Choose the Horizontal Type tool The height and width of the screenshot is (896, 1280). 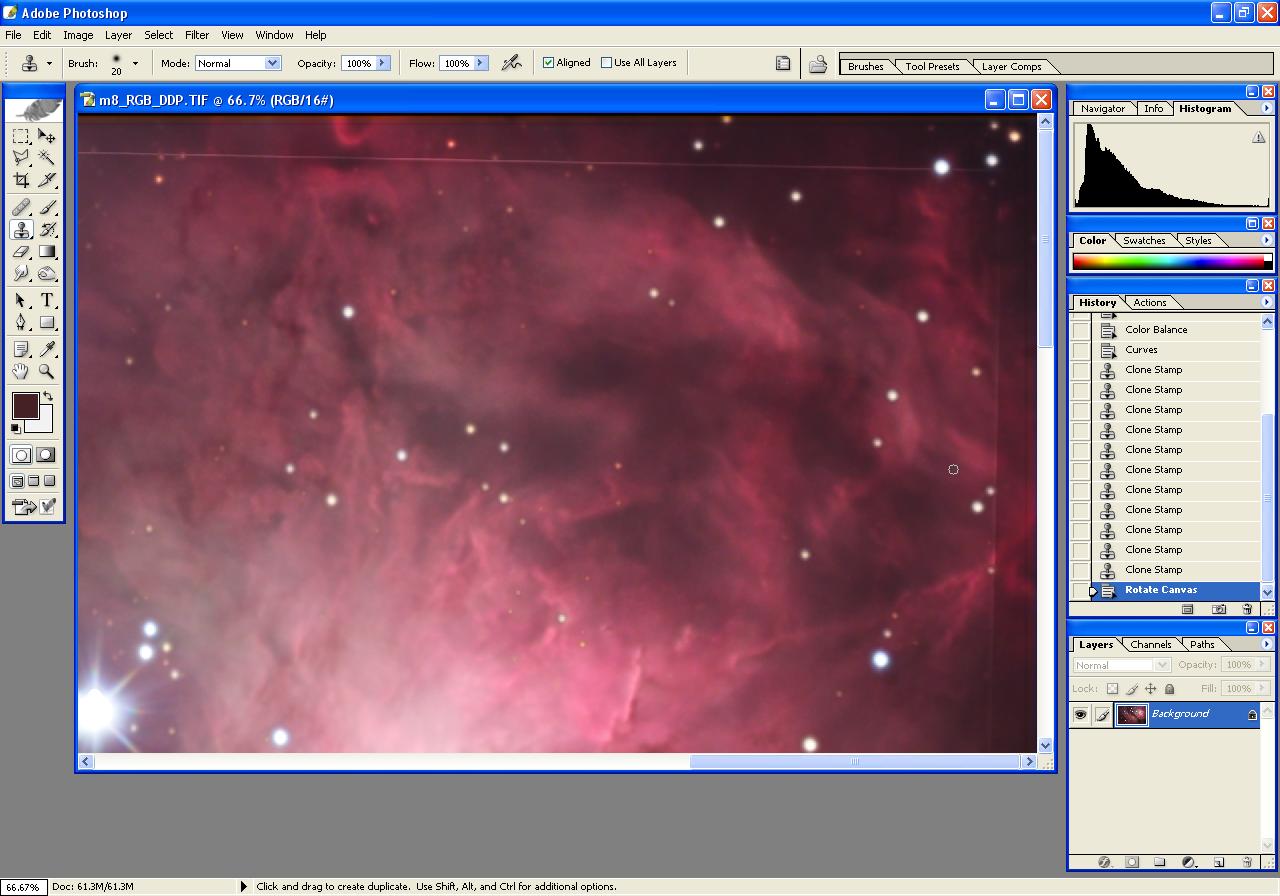pos(47,300)
